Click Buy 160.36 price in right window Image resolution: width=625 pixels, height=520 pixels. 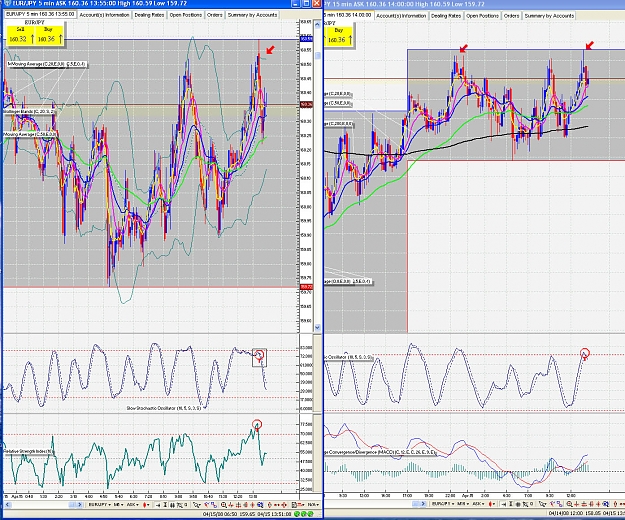coord(339,36)
